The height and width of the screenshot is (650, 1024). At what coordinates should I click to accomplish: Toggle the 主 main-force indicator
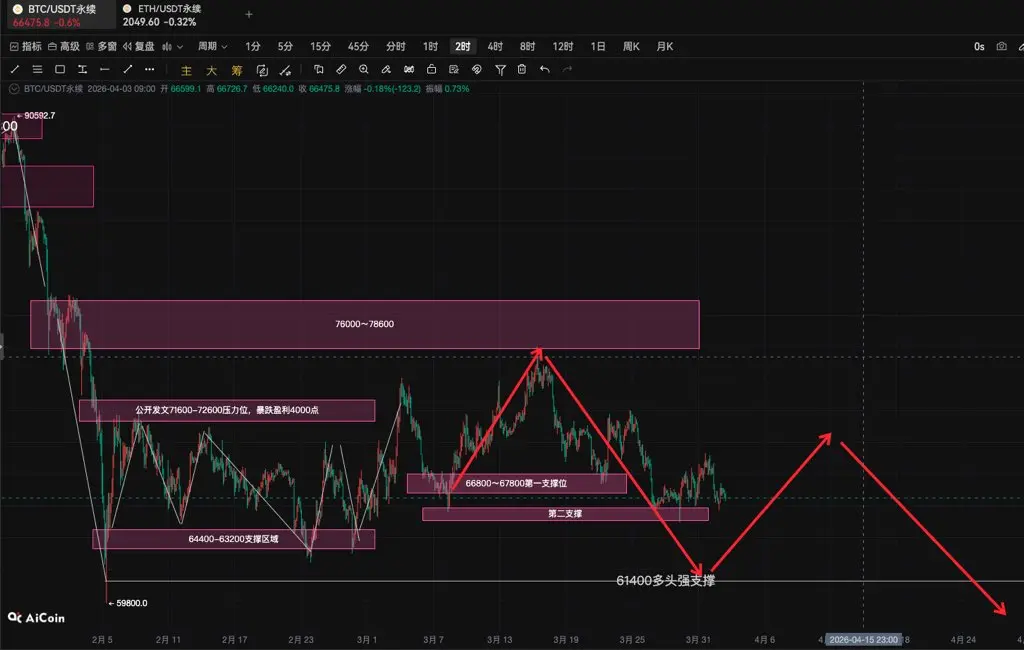pyautogui.click(x=186, y=70)
